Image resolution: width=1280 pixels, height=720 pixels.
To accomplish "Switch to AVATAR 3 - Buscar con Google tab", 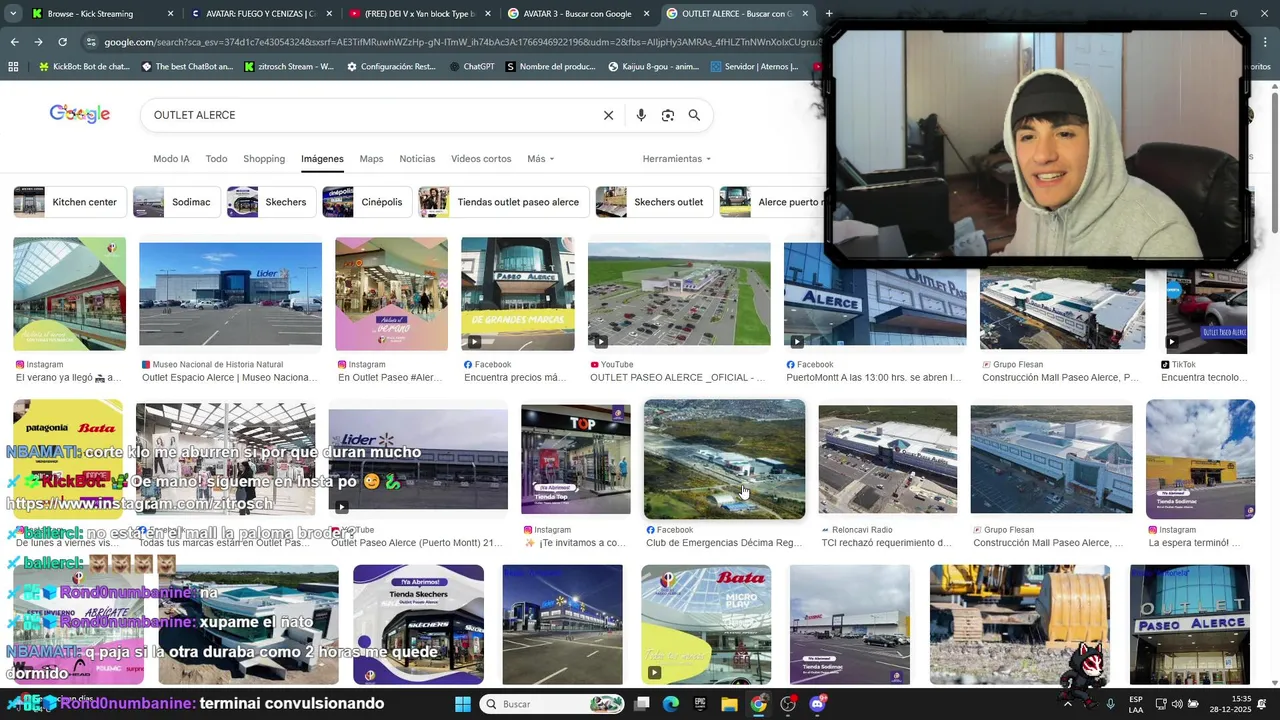I will point(578,14).
